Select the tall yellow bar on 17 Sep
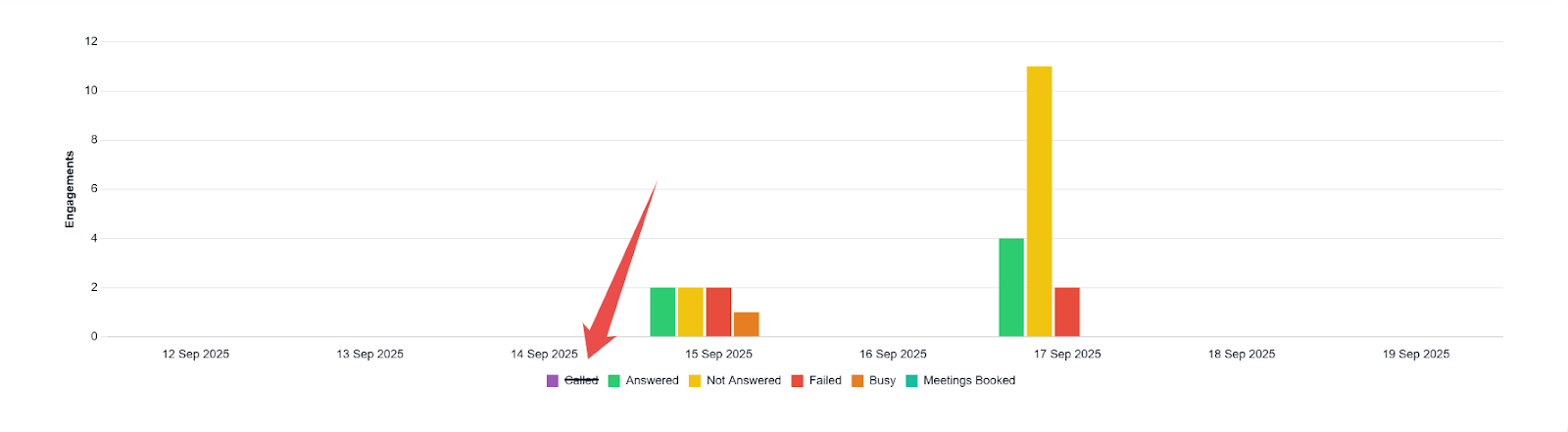This screenshot has width=1568, height=432. click(1039, 201)
